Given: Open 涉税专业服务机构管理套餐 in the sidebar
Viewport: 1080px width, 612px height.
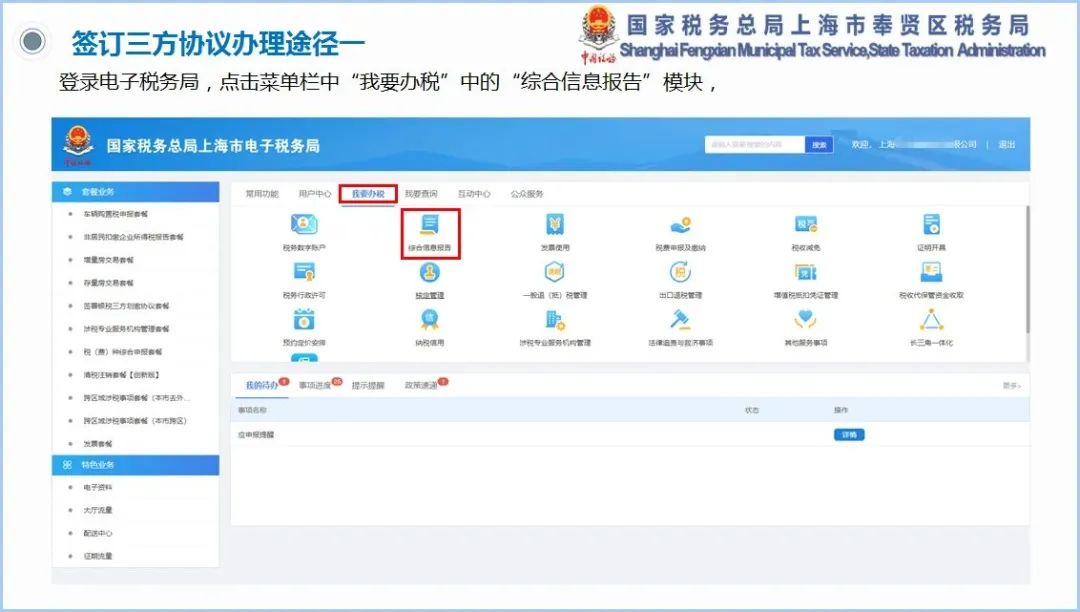Looking at the screenshot, I should click(x=126, y=329).
